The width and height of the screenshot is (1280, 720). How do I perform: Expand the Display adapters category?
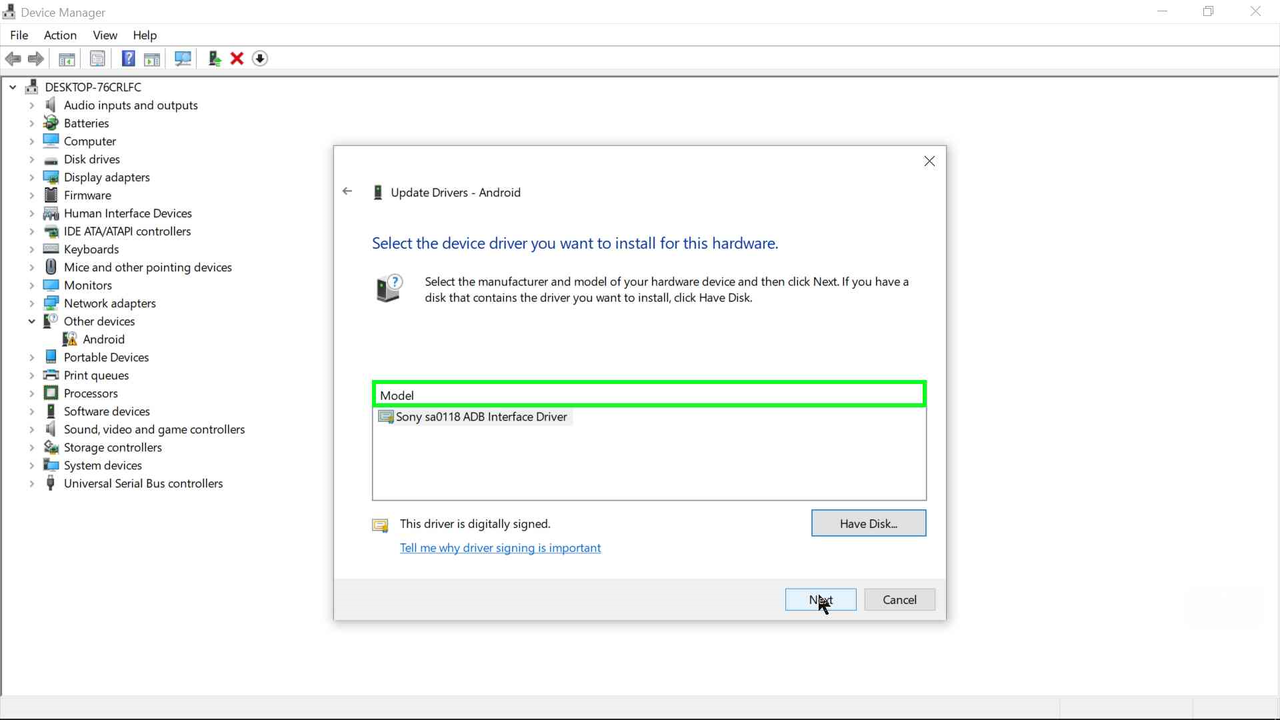pos(32,177)
